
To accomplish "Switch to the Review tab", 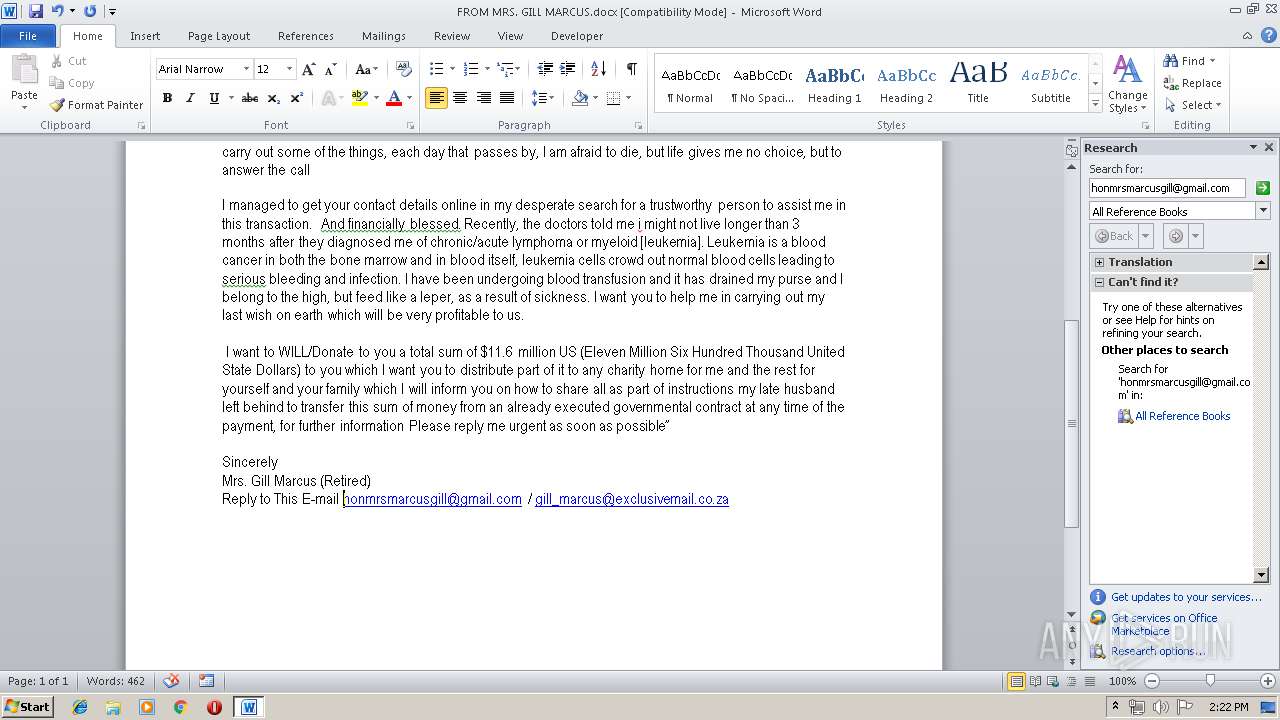I will (452, 36).
